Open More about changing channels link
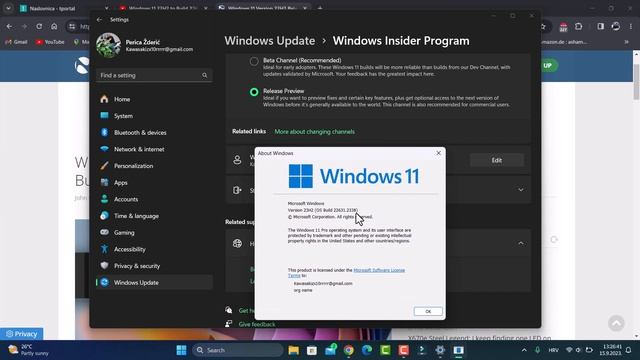Image resolution: width=640 pixels, height=360 pixels. click(314, 132)
